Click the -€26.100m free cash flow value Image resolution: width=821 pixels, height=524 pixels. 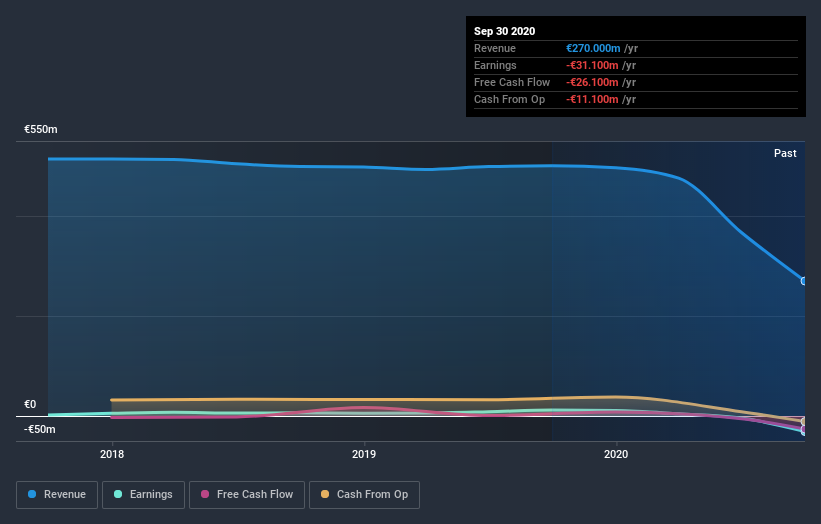point(592,82)
